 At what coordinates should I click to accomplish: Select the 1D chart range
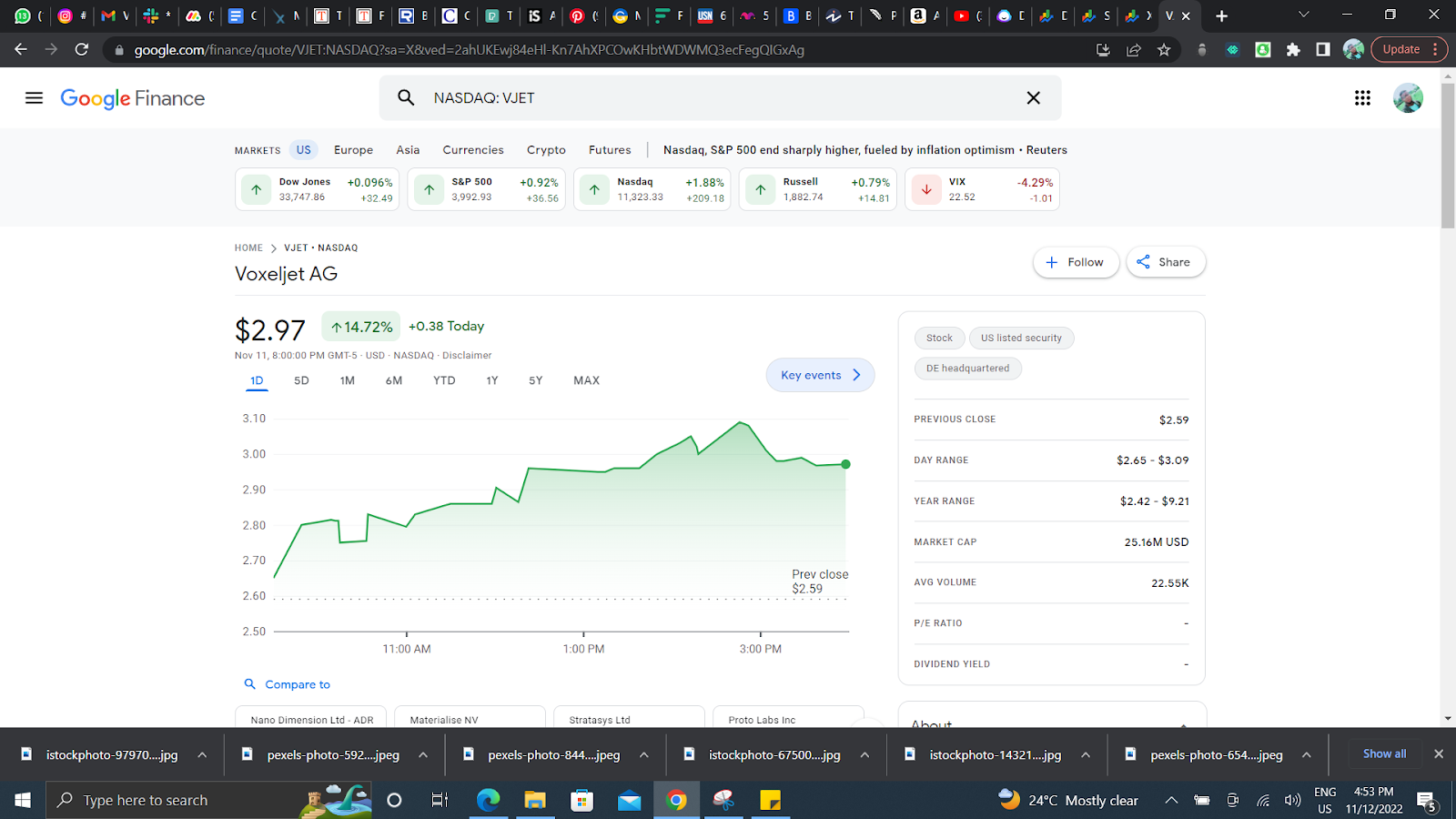pyautogui.click(x=257, y=380)
